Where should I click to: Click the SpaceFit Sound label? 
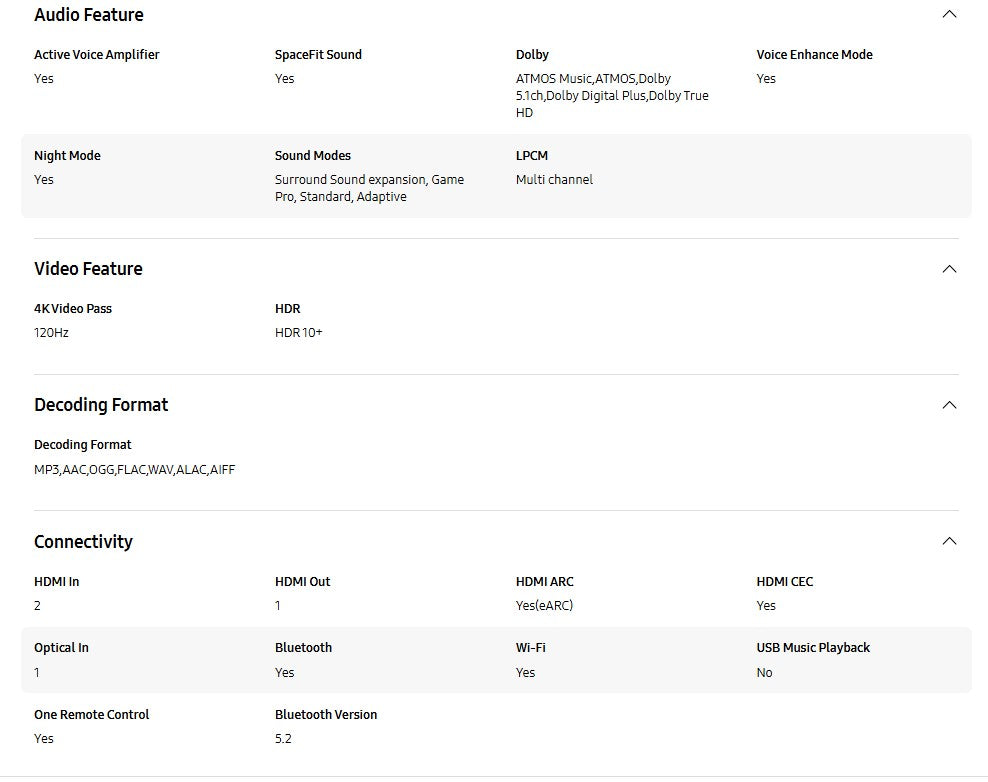pos(318,55)
